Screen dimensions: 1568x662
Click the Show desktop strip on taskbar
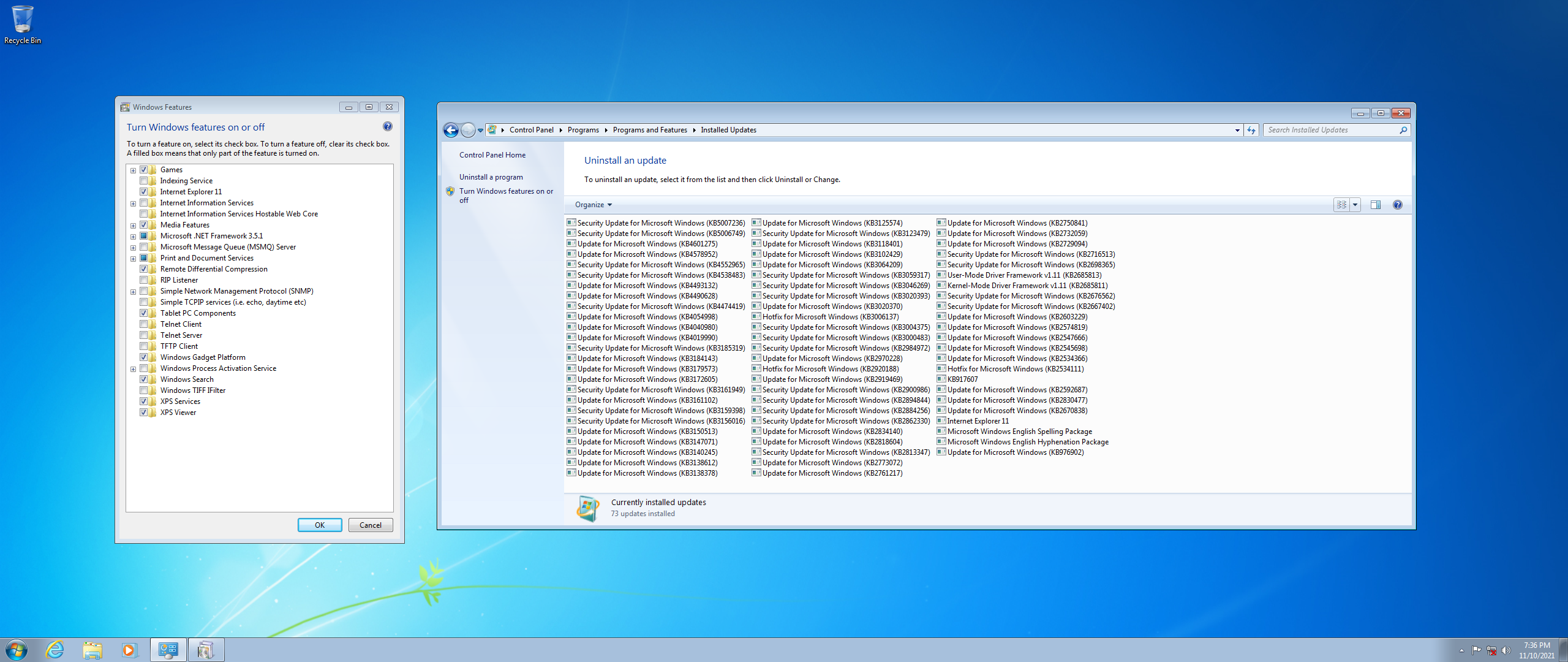[x=1563, y=650]
